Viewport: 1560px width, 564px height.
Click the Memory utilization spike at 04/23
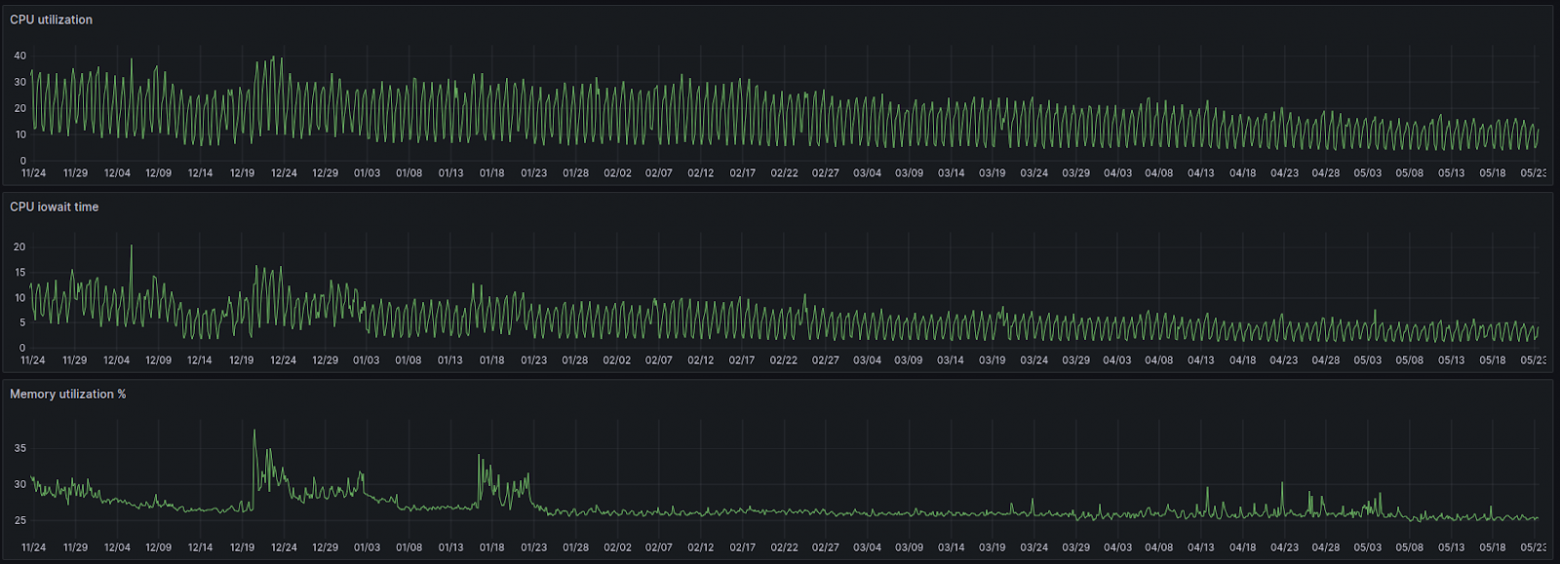(1282, 484)
